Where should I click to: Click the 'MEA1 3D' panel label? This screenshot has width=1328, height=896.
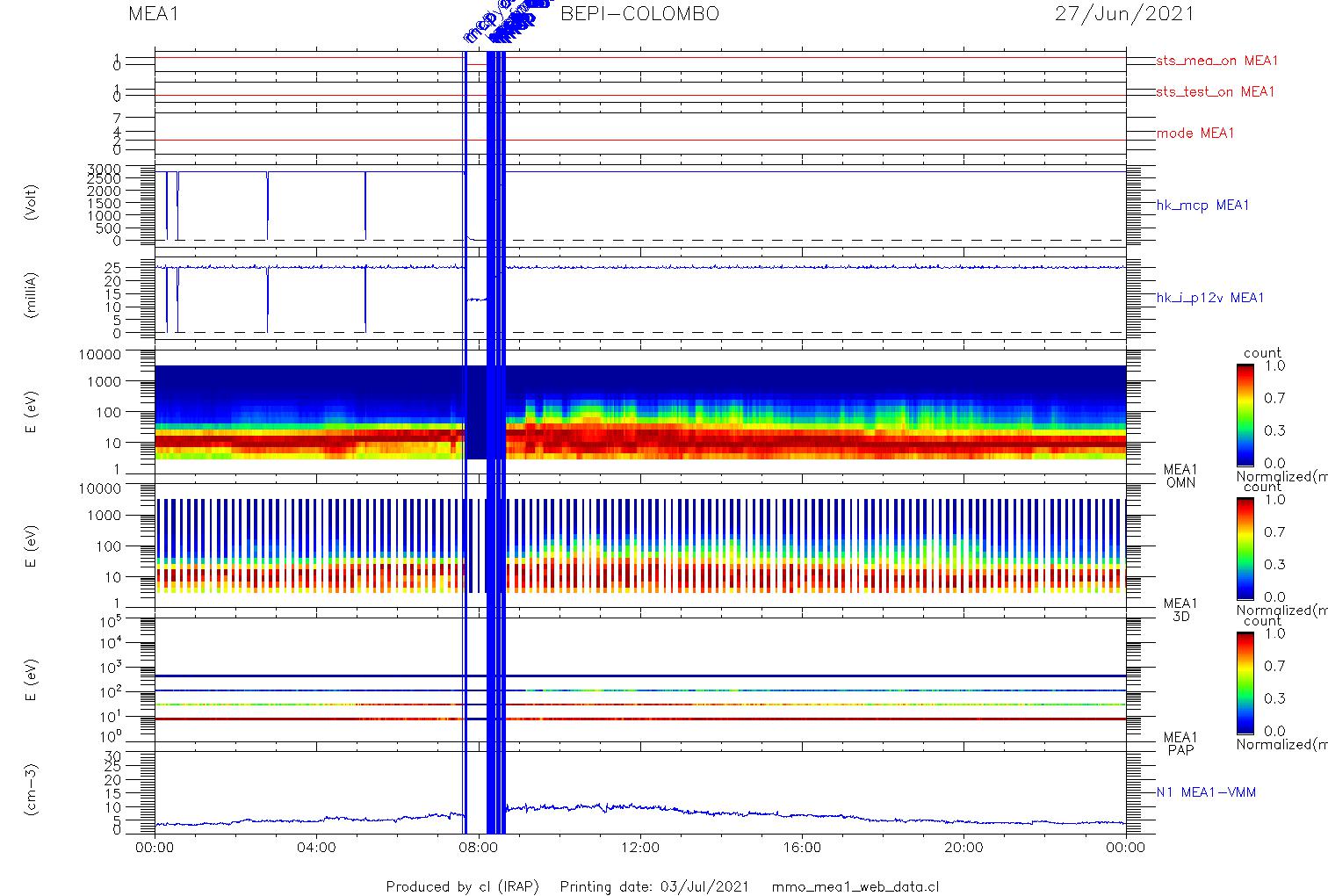[1180, 610]
